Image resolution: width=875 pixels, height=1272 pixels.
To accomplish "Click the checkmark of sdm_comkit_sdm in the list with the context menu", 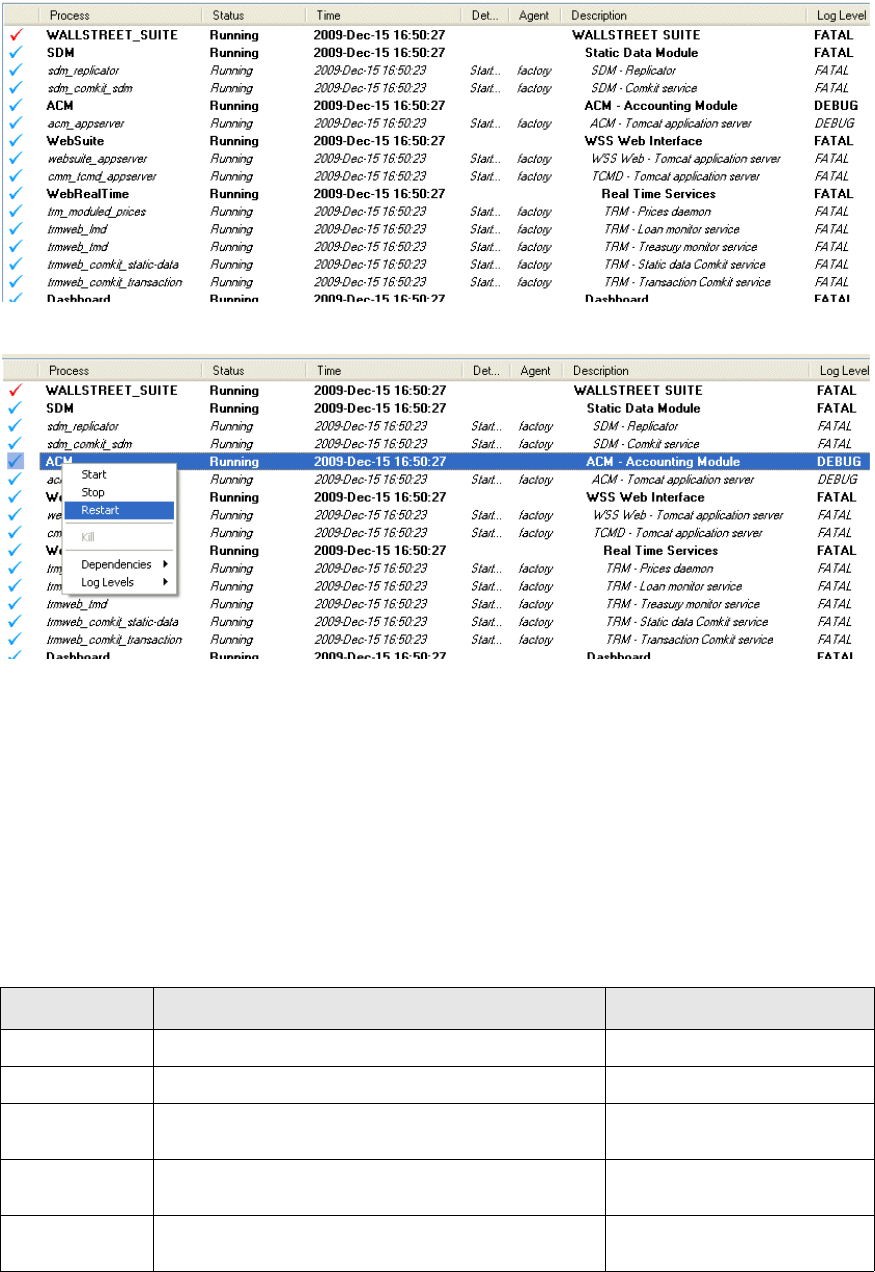I will 15,444.
